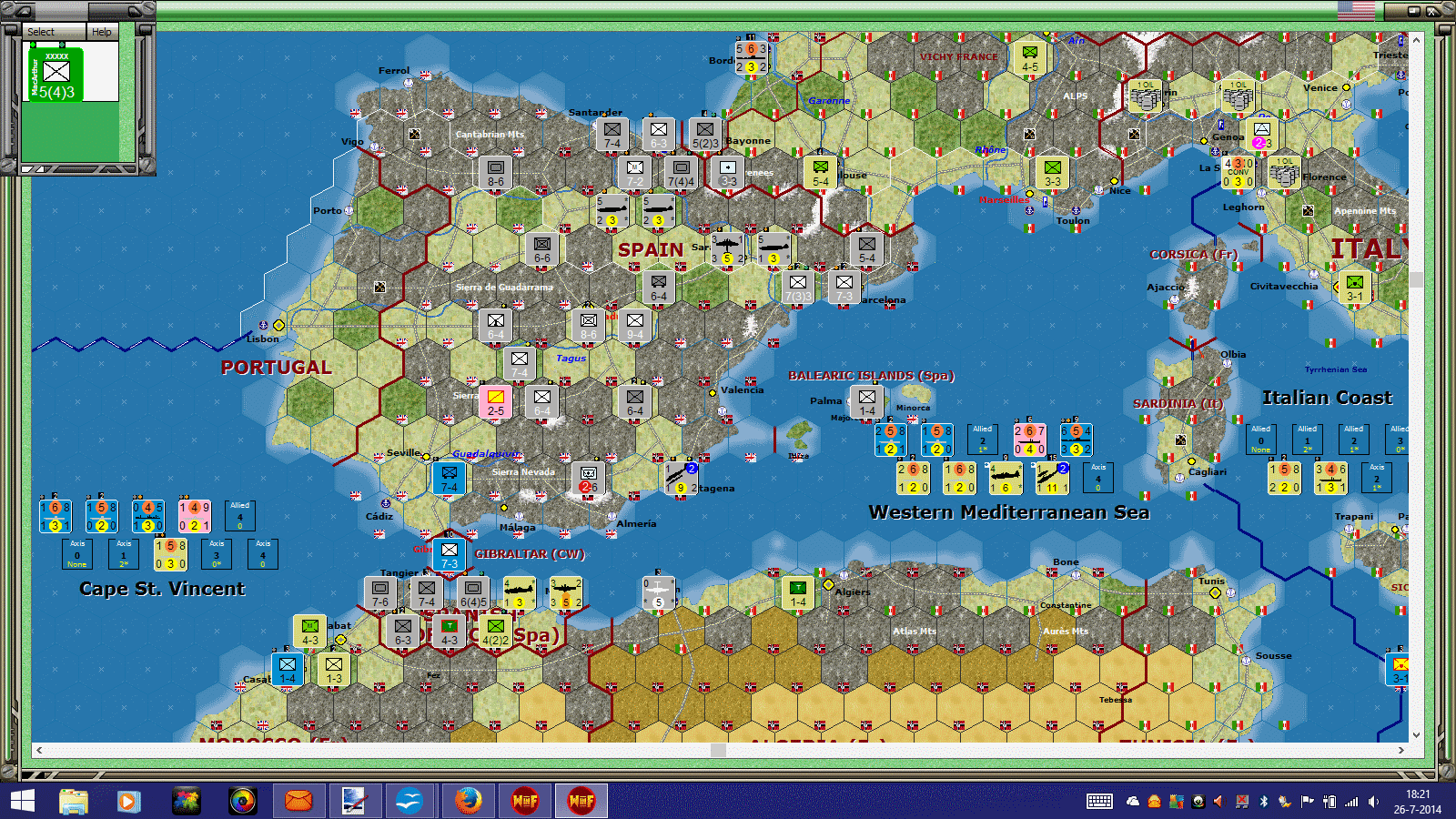Launch Firefox from the taskbar
The image size is (1456, 819).
click(x=468, y=801)
